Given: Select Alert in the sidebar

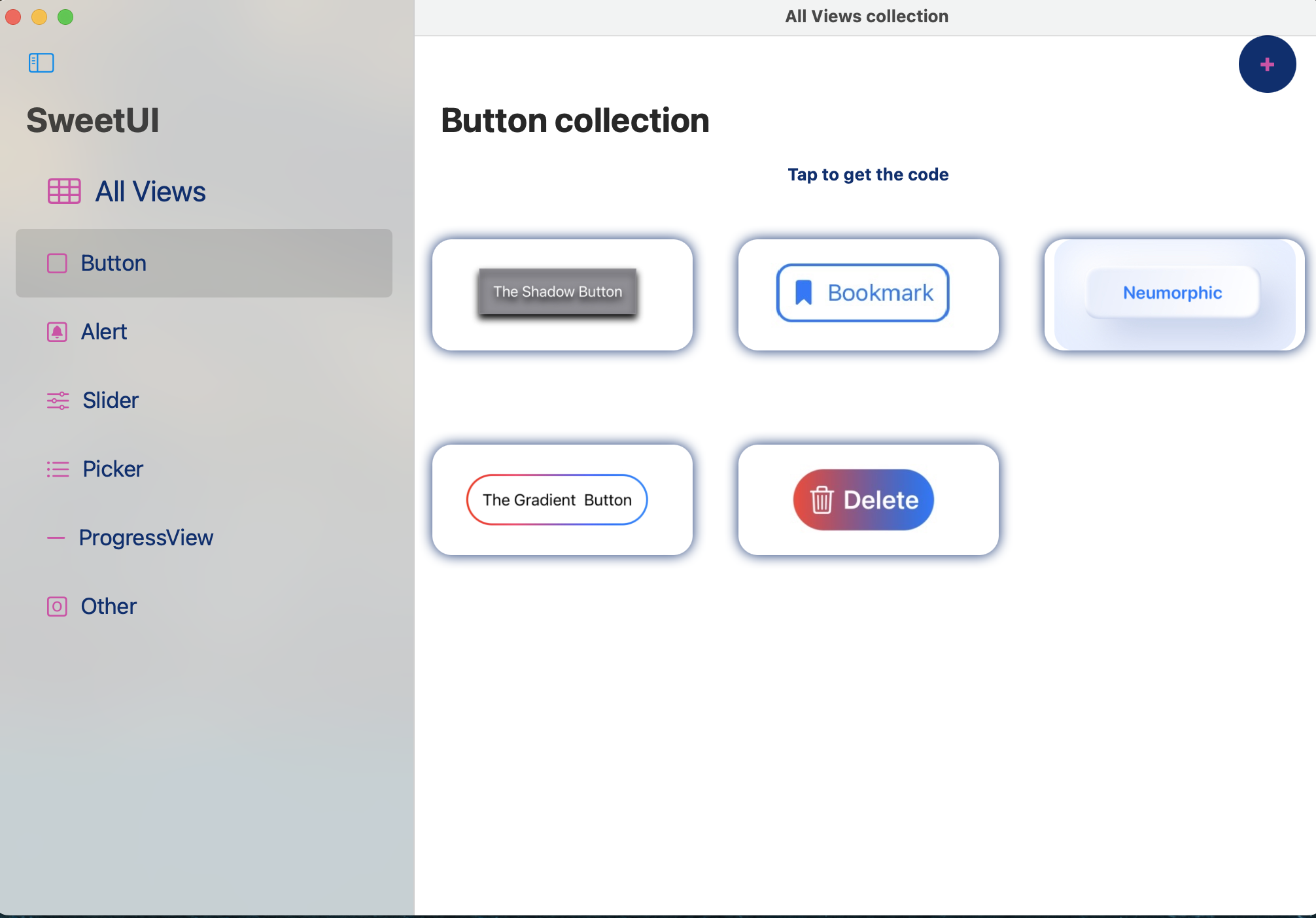Looking at the screenshot, I should 103,332.
